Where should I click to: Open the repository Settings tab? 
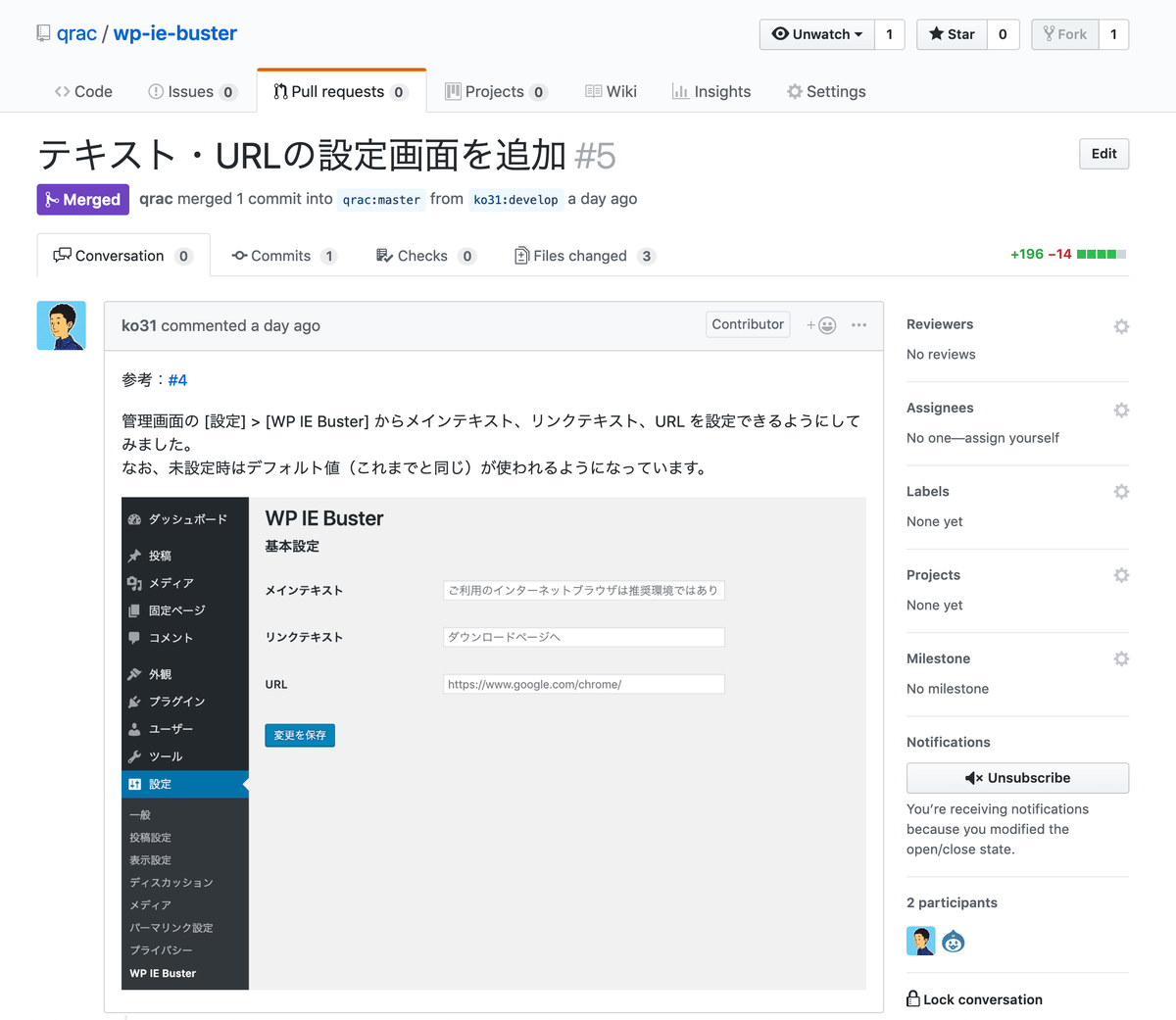(826, 91)
